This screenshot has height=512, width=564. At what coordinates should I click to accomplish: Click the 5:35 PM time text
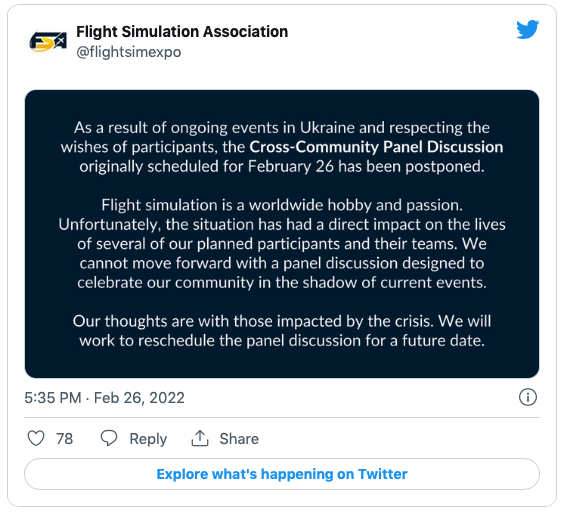[53, 398]
